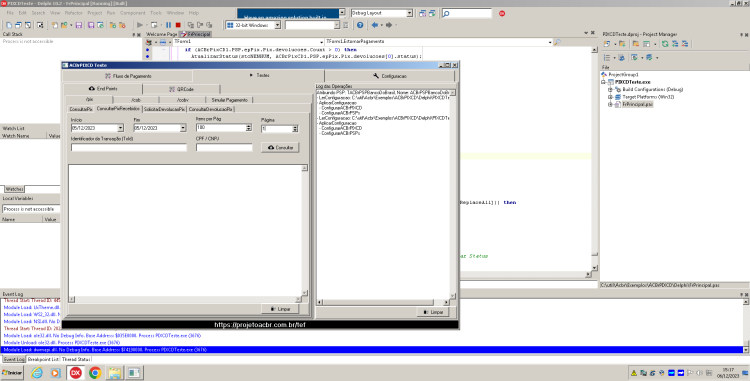Open Internet Explorer from the taskbar
Screen dimensions: 750x381
pyautogui.click(x=37, y=372)
